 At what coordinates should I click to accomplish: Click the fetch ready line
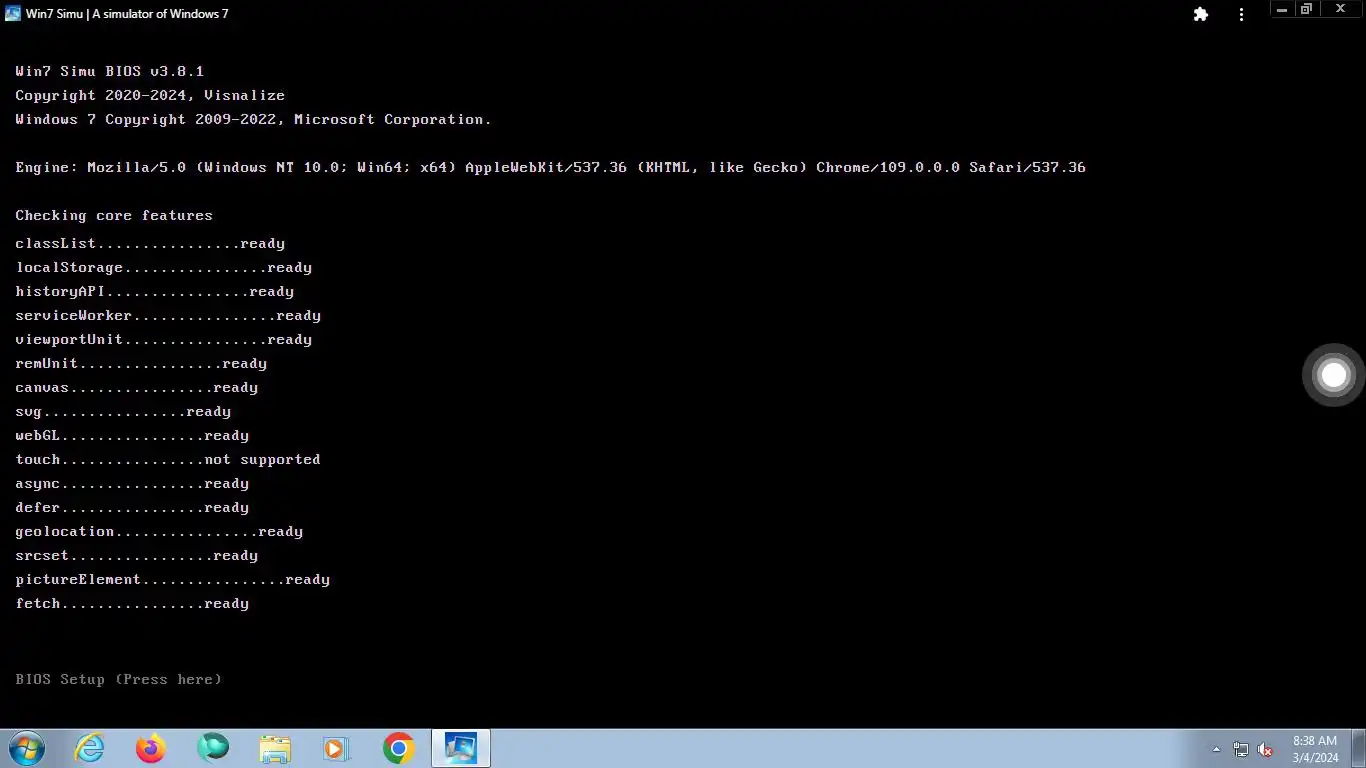132,603
